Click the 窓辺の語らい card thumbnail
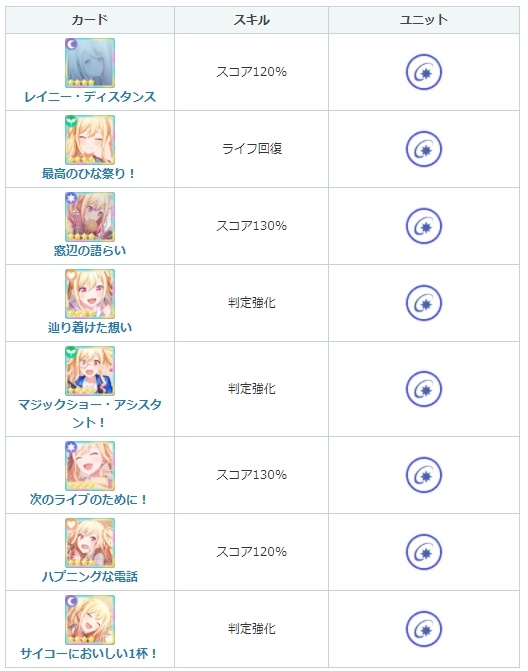528x671 pixels. tap(90, 217)
